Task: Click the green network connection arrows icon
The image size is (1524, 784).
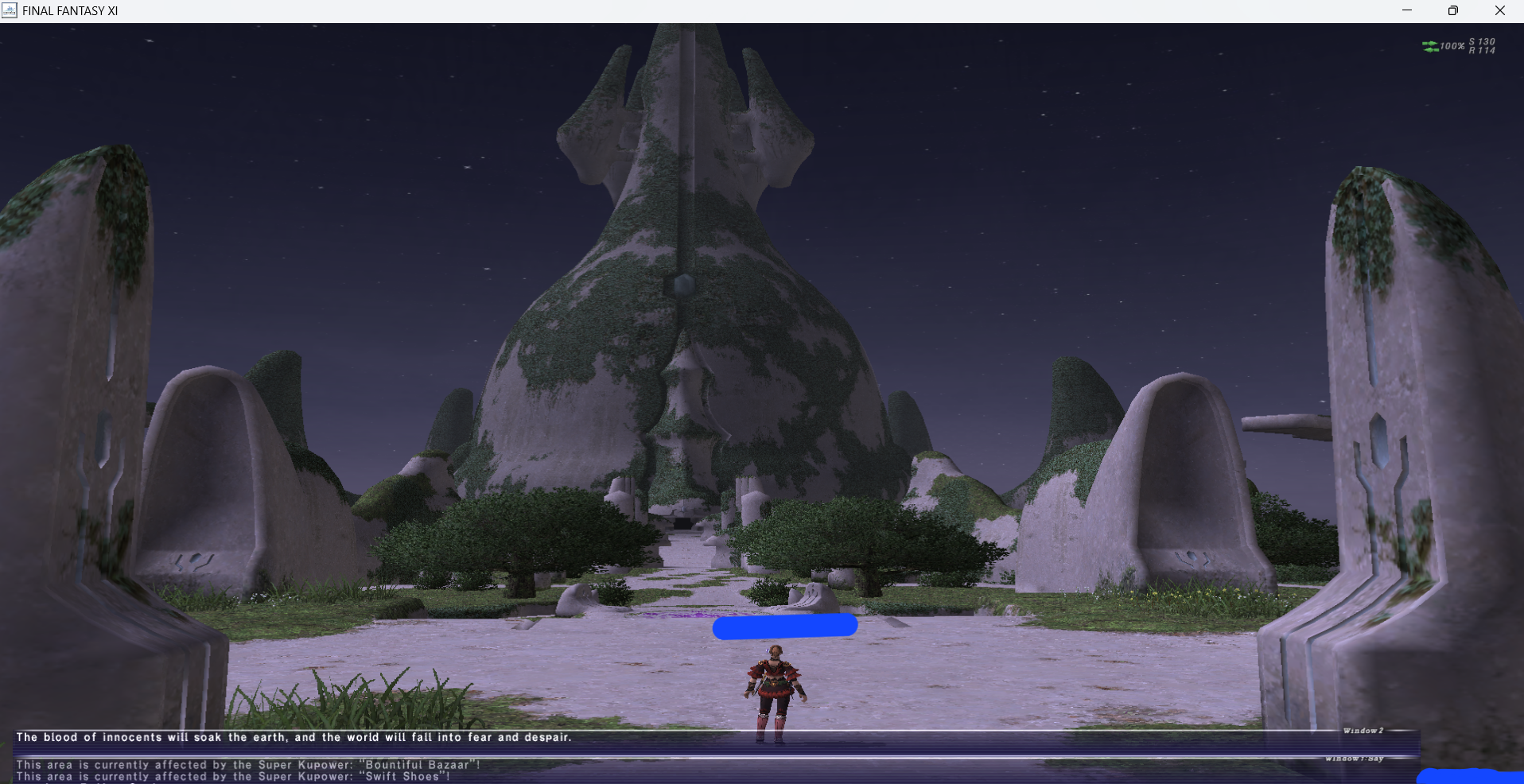Action: point(1430,46)
